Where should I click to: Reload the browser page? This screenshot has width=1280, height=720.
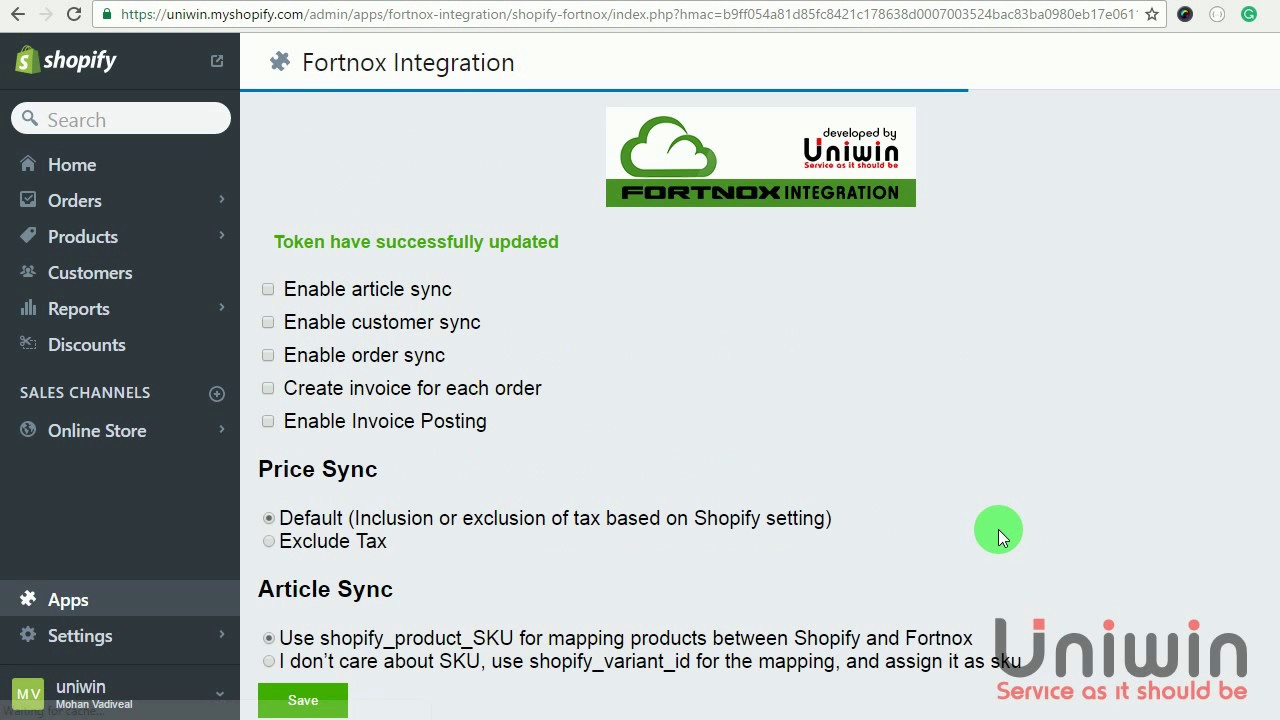click(x=74, y=14)
